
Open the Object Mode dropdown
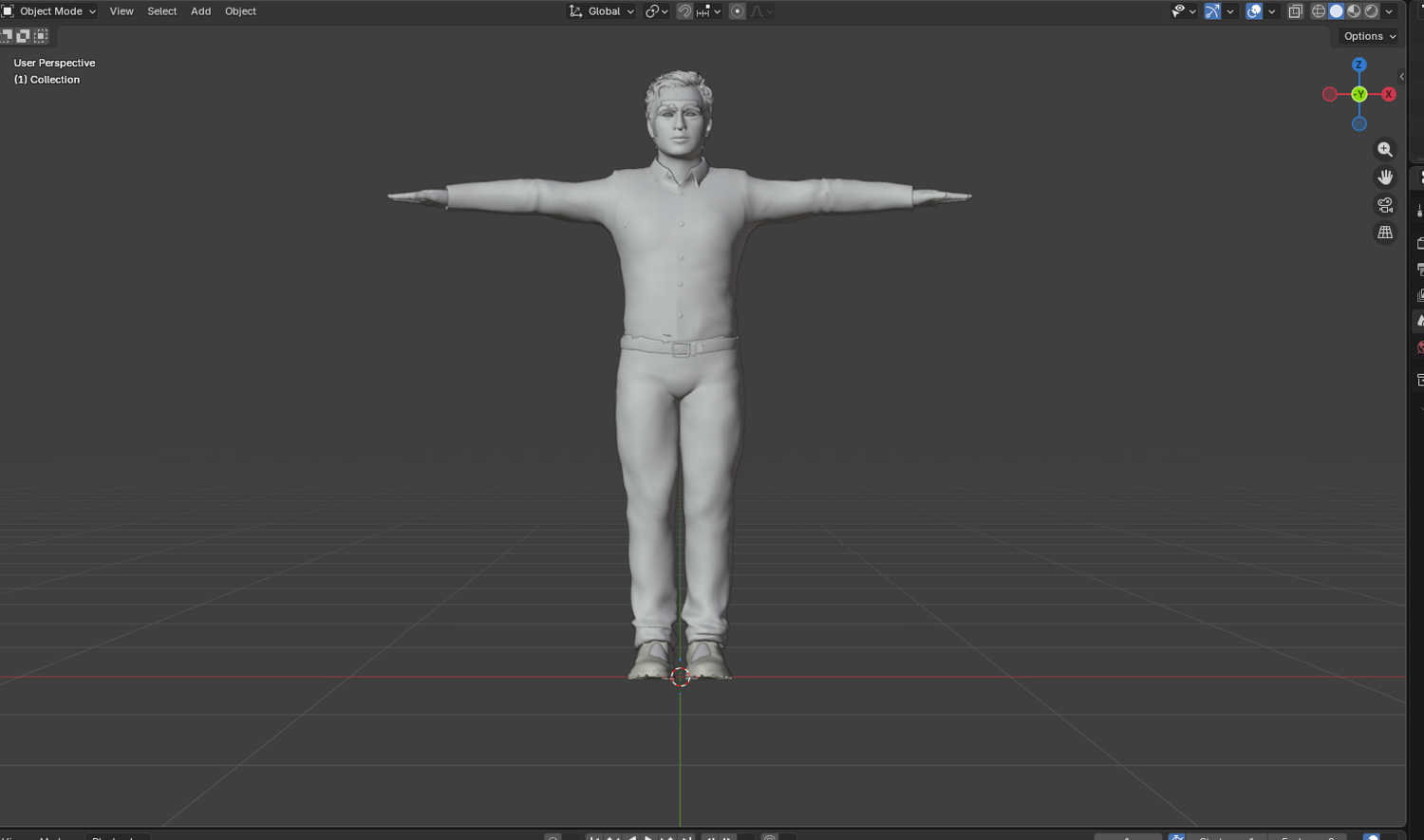pyautogui.click(x=48, y=11)
